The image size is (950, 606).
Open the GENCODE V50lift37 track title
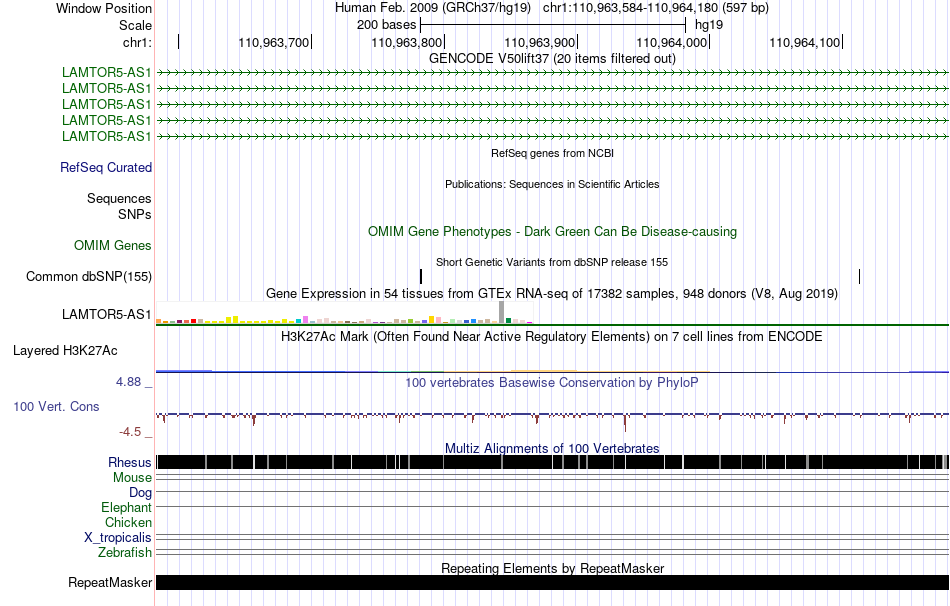tap(552, 59)
